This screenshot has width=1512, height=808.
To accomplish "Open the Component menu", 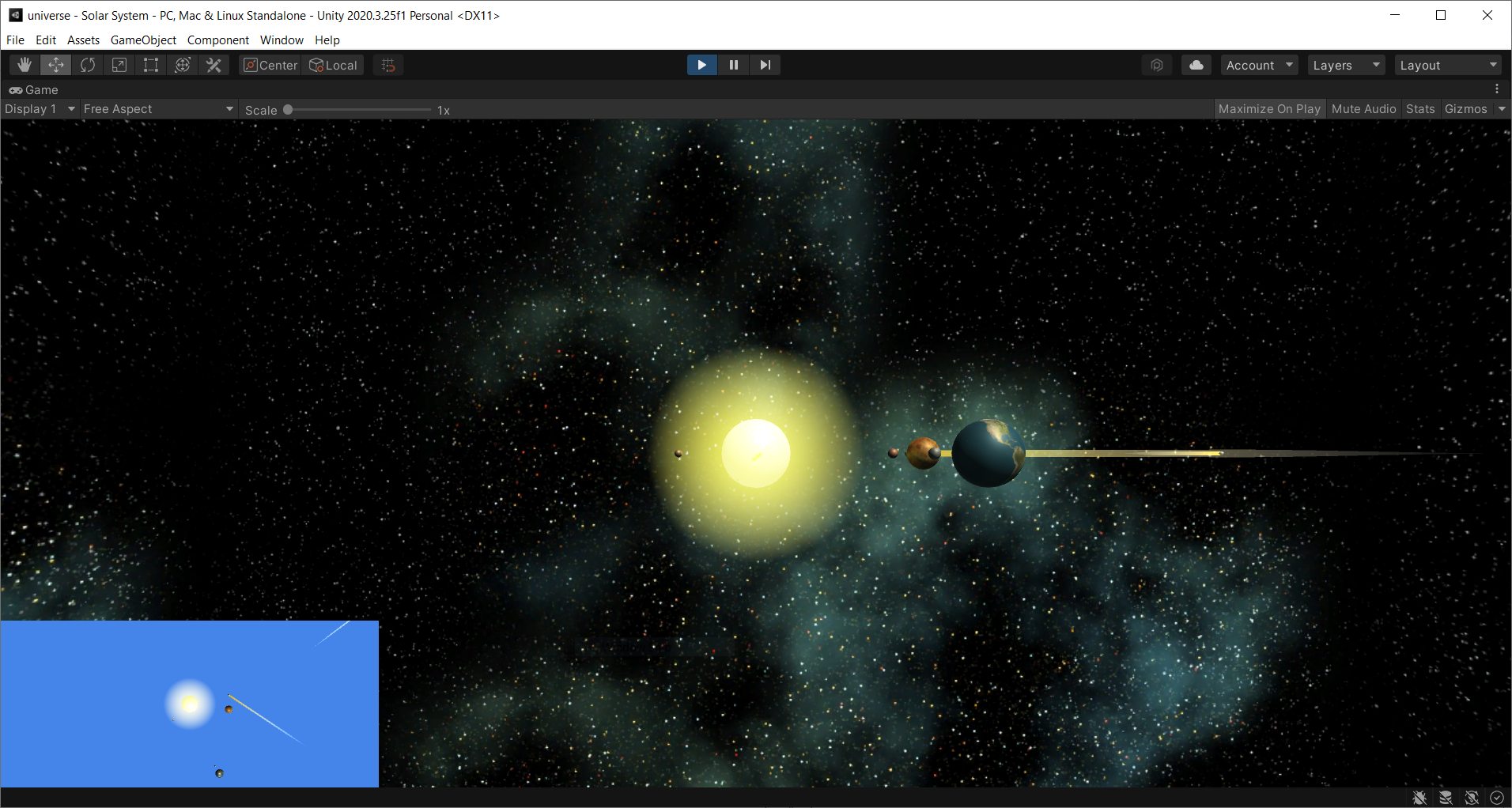I will pyautogui.click(x=218, y=40).
